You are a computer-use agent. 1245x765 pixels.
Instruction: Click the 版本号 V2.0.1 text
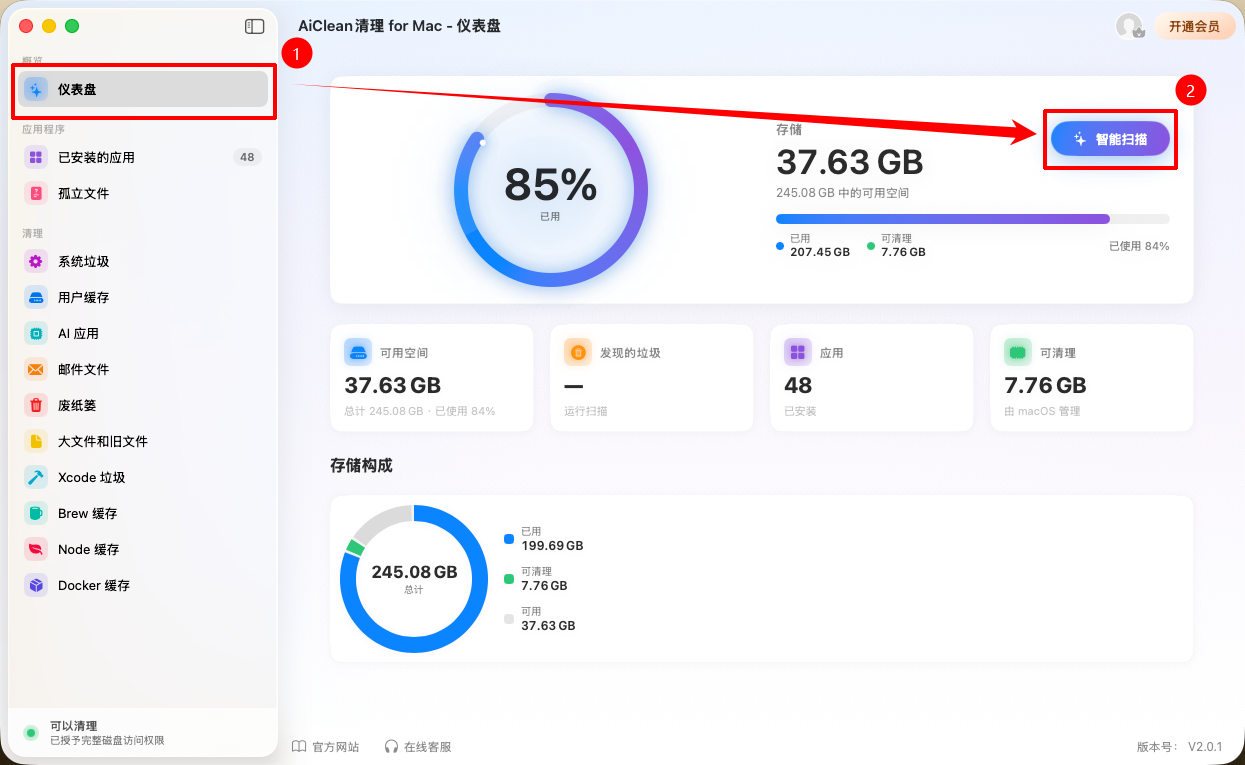1179,746
